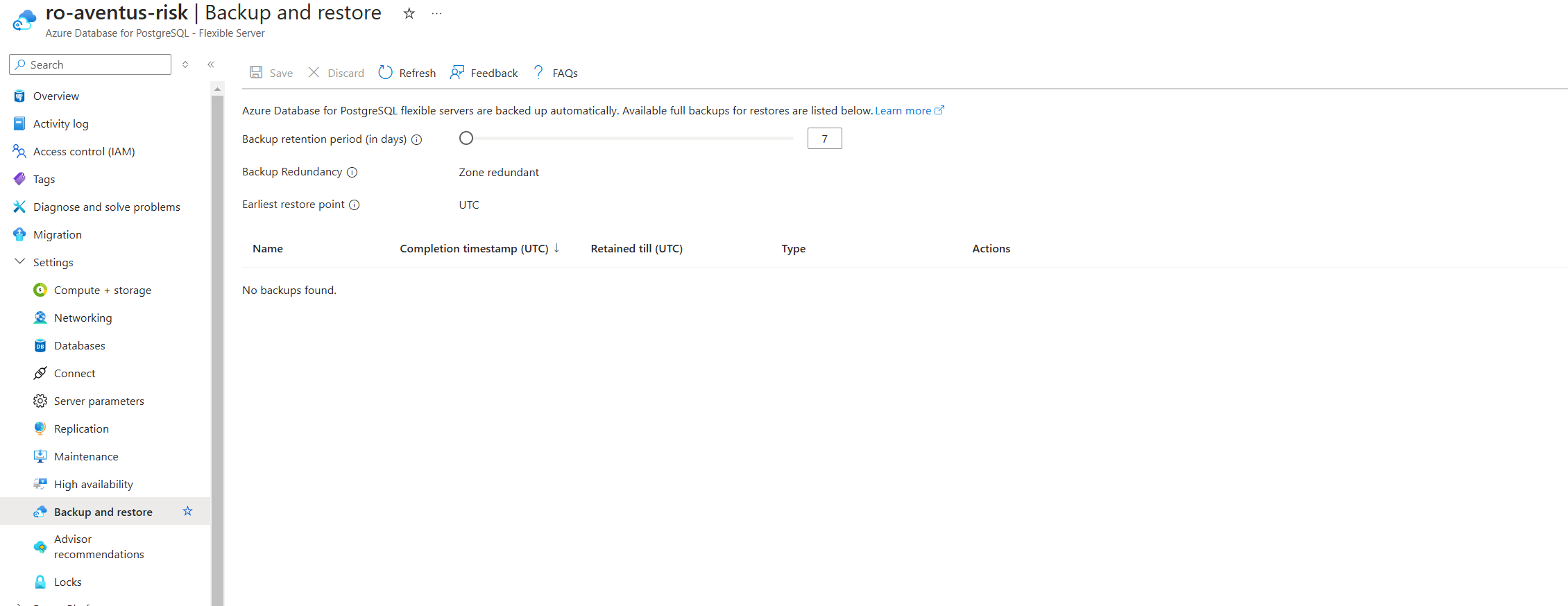Refresh the backups list
1568x606 pixels.
click(x=407, y=73)
